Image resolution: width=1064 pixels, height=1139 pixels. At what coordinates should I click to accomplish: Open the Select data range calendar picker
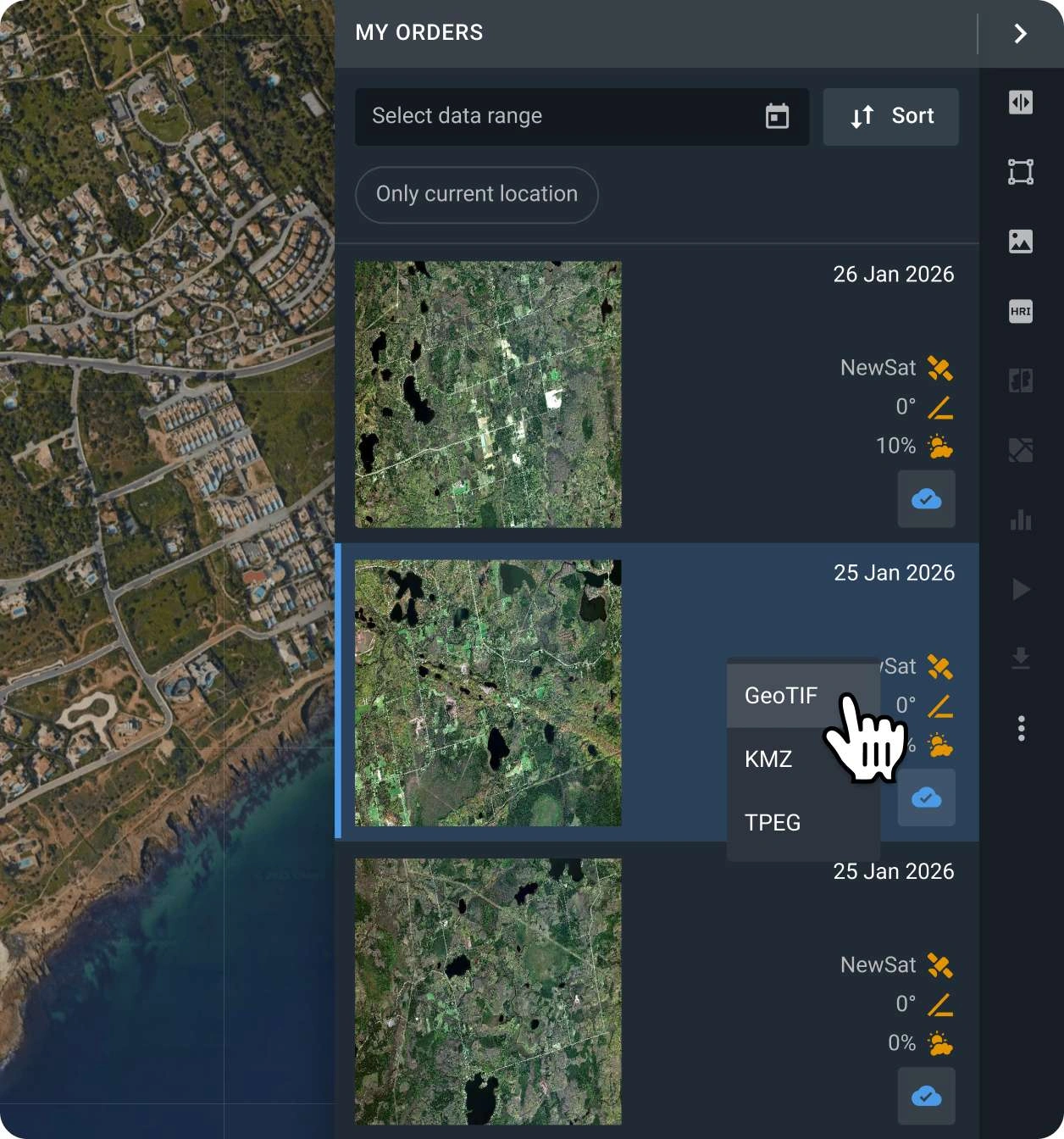click(x=581, y=116)
